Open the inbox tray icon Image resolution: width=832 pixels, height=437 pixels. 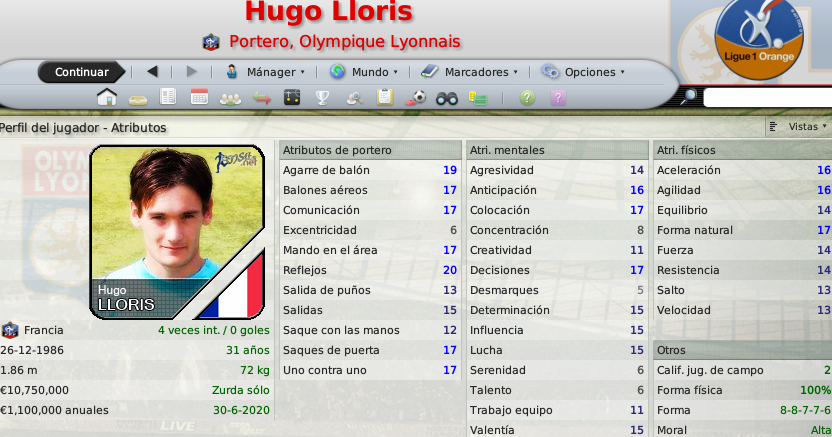(138, 100)
